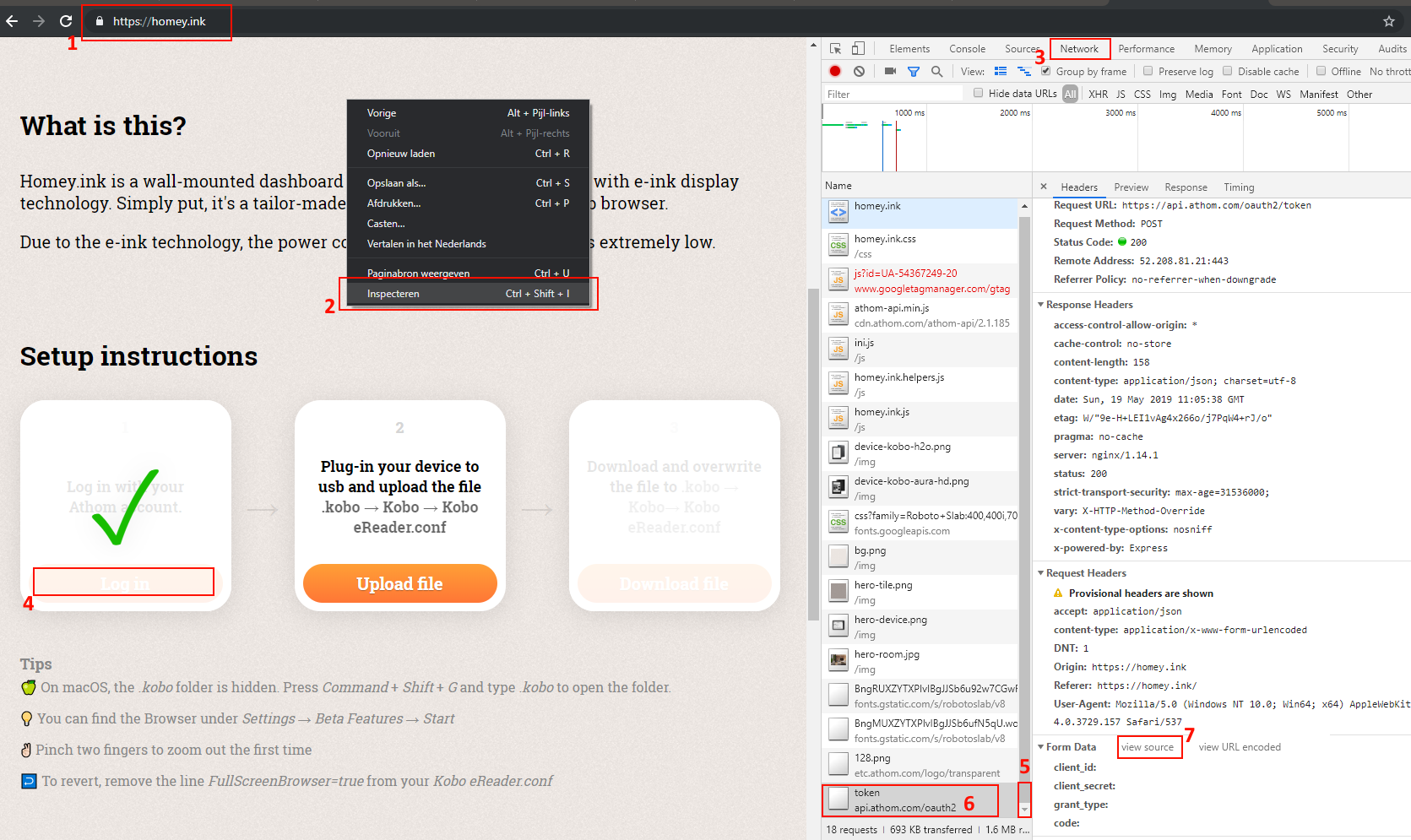Choose Paginabron weergeven in the context menu
Screen dimensions: 1411x840
(469, 274)
